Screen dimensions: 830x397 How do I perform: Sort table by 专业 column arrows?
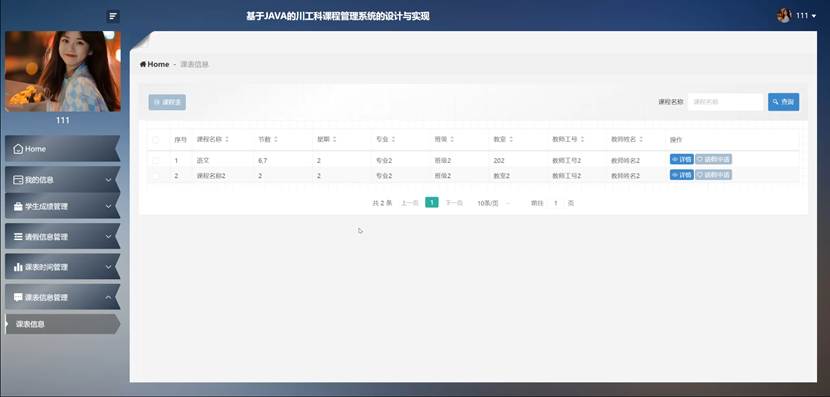pos(393,139)
